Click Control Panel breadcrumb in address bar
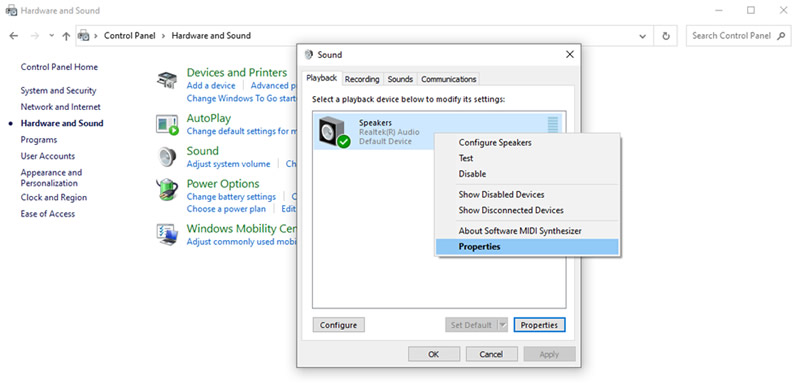Screen dimensions: 800x392 [130, 36]
